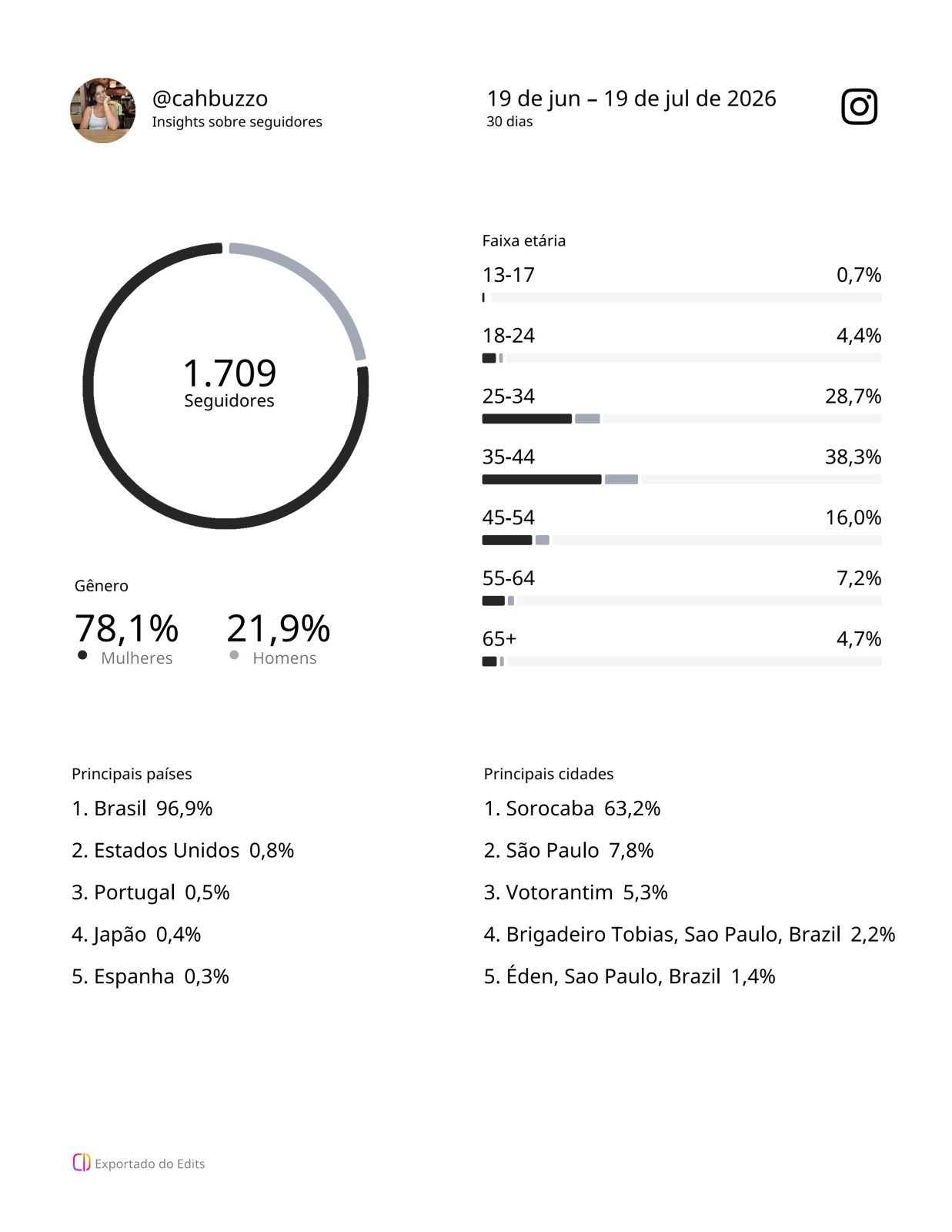This screenshot has height=1232, width=952.
Task: Select the Votorantim city entry
Action: pos(576,892)
